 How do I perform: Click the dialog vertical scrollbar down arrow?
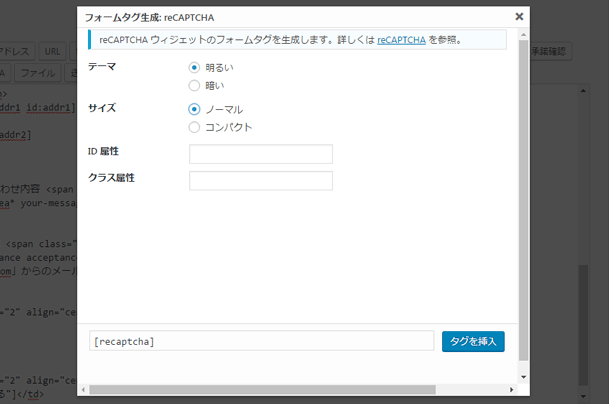pos(524,377)
